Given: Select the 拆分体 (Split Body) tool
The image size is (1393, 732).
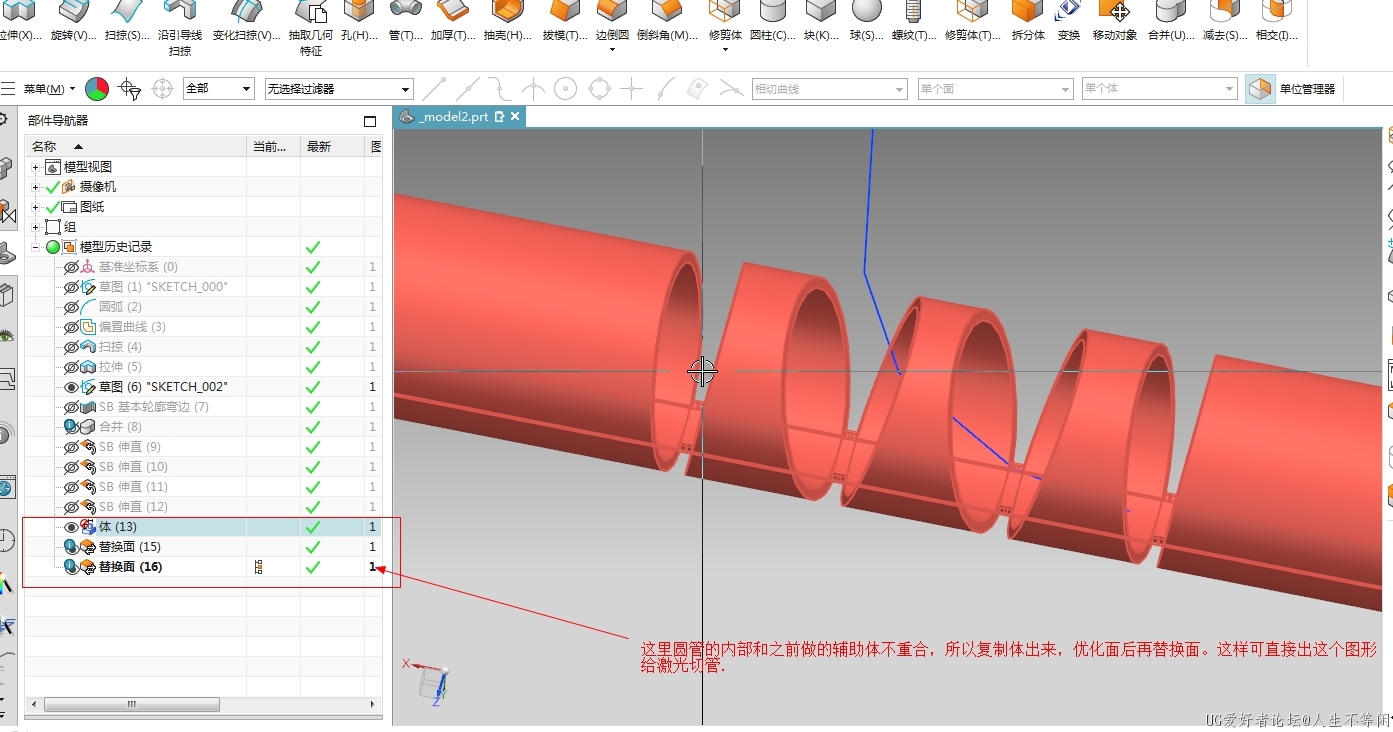Looking at the screenshot, I should tap(1027, 22).
